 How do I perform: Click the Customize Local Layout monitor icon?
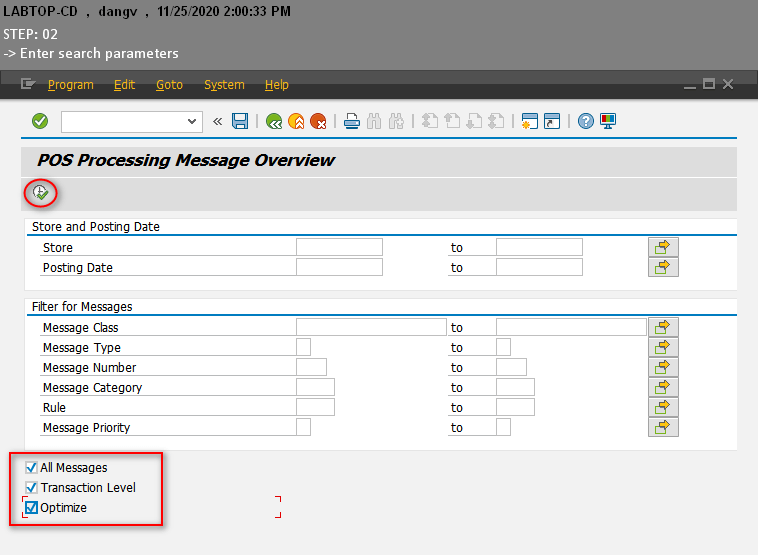tap(608, 121)
